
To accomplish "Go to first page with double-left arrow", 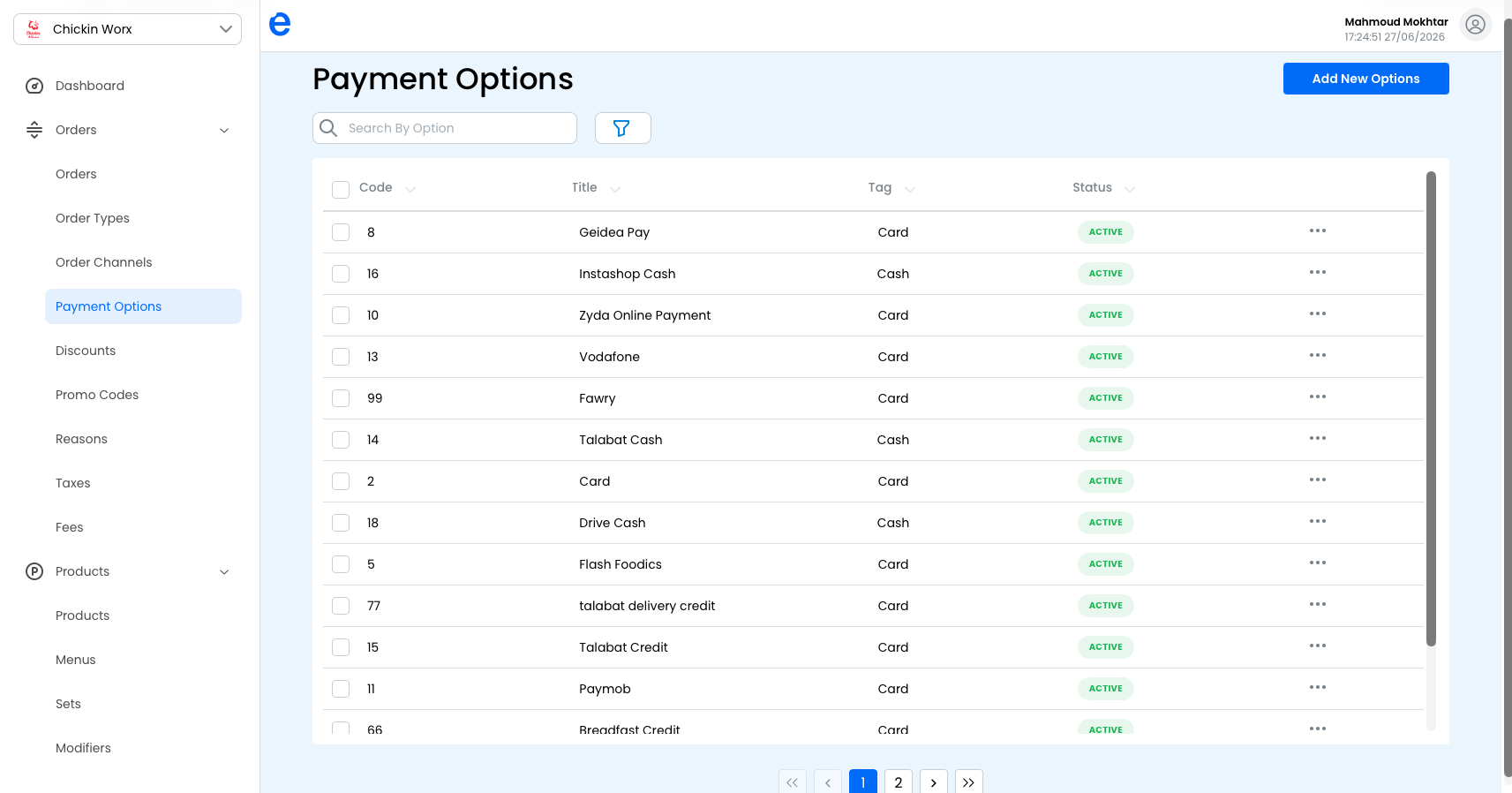I will tap(792, 782).
